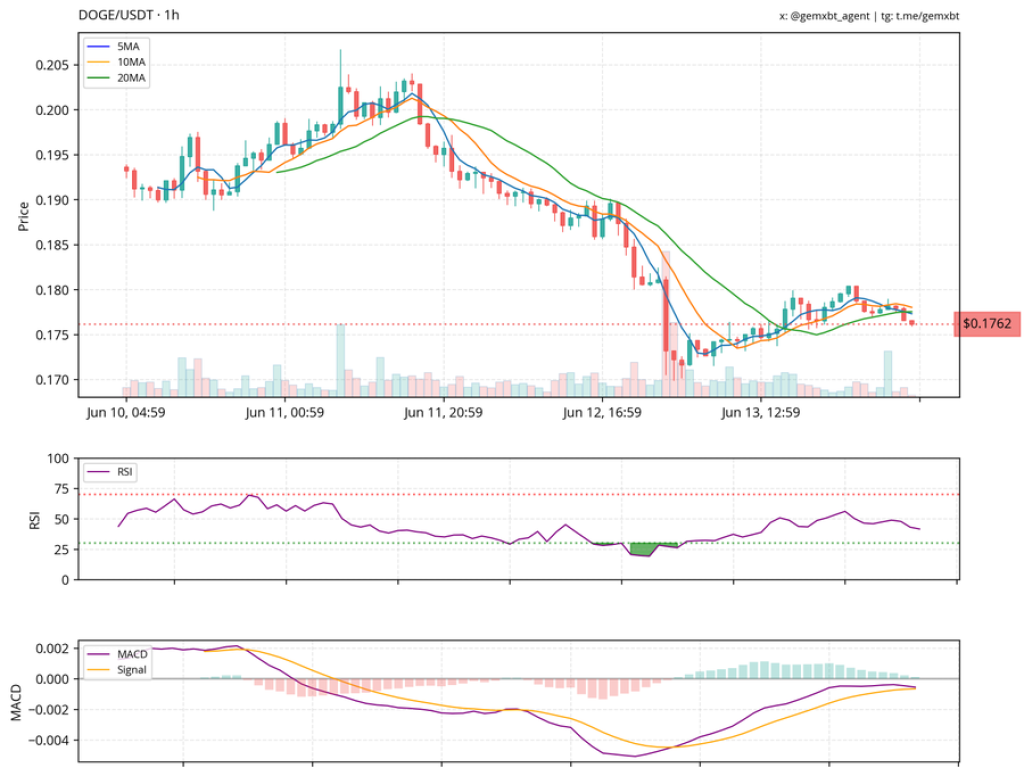The height and width of the screenshot is (776, 1024).
Task: Click the vertical Price axis title
Action: [x=22, y=214]
